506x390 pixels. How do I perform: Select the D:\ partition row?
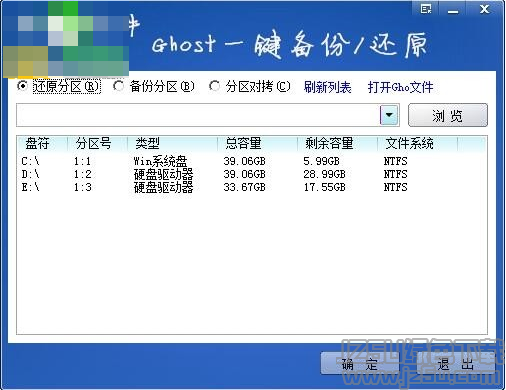252,174
